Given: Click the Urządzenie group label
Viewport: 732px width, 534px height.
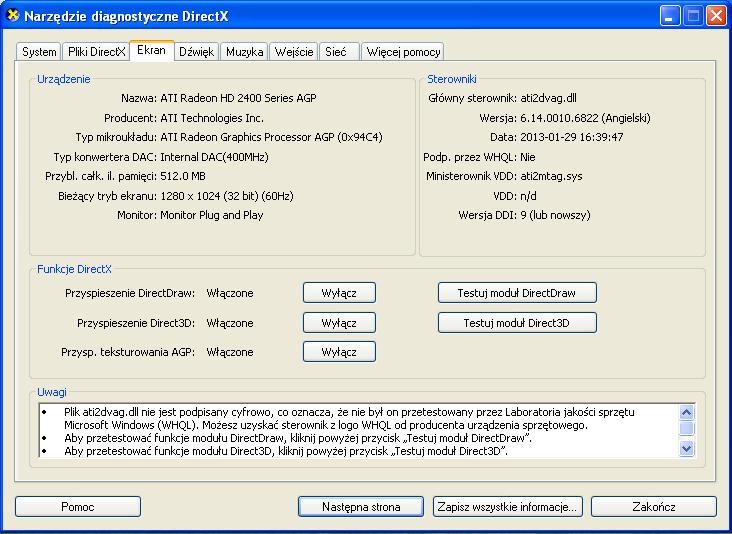Looking at the screenshot, I should [x=63, y=79].
